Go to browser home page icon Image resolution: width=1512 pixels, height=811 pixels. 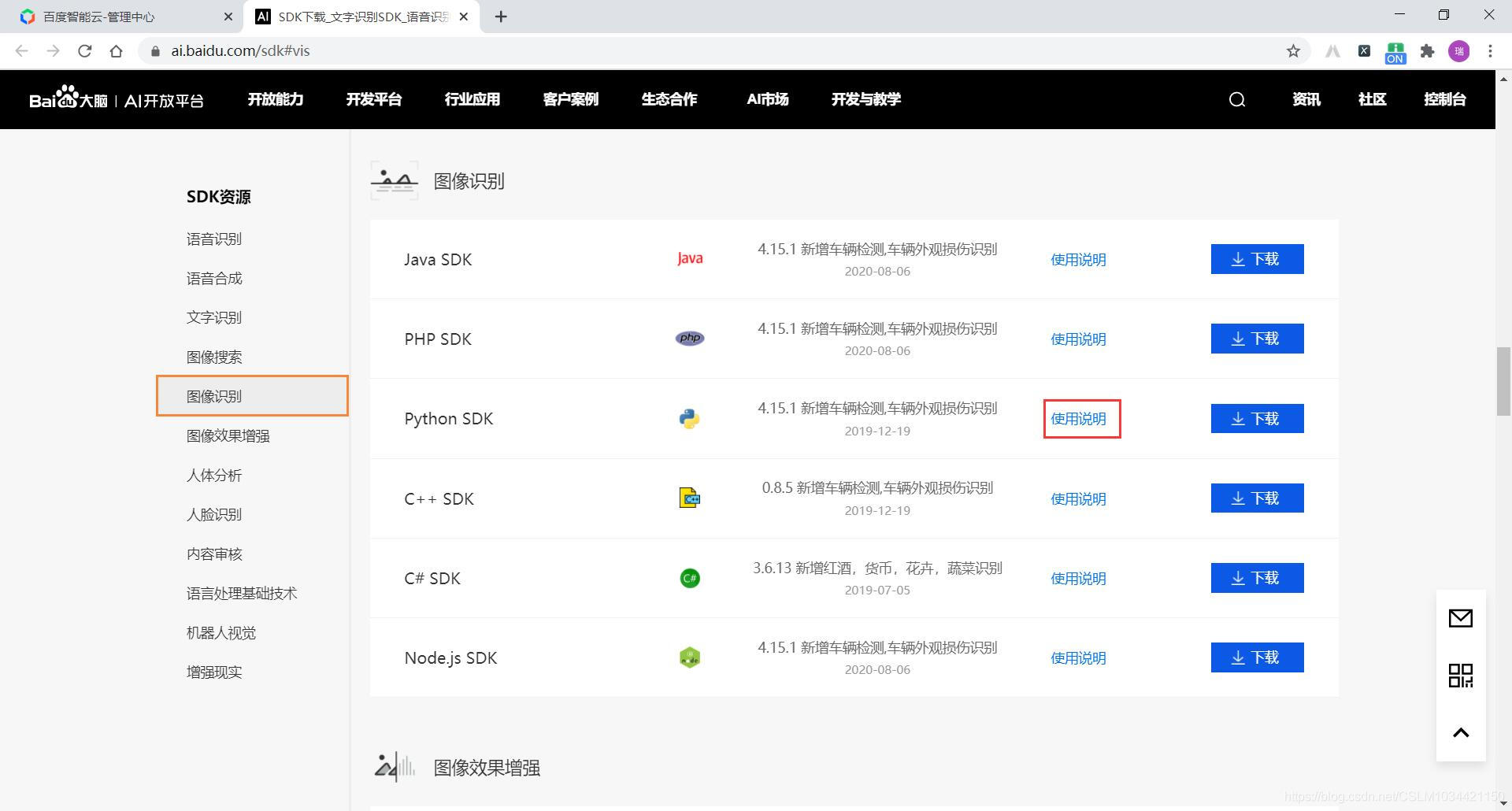click(x=116, y=50)
